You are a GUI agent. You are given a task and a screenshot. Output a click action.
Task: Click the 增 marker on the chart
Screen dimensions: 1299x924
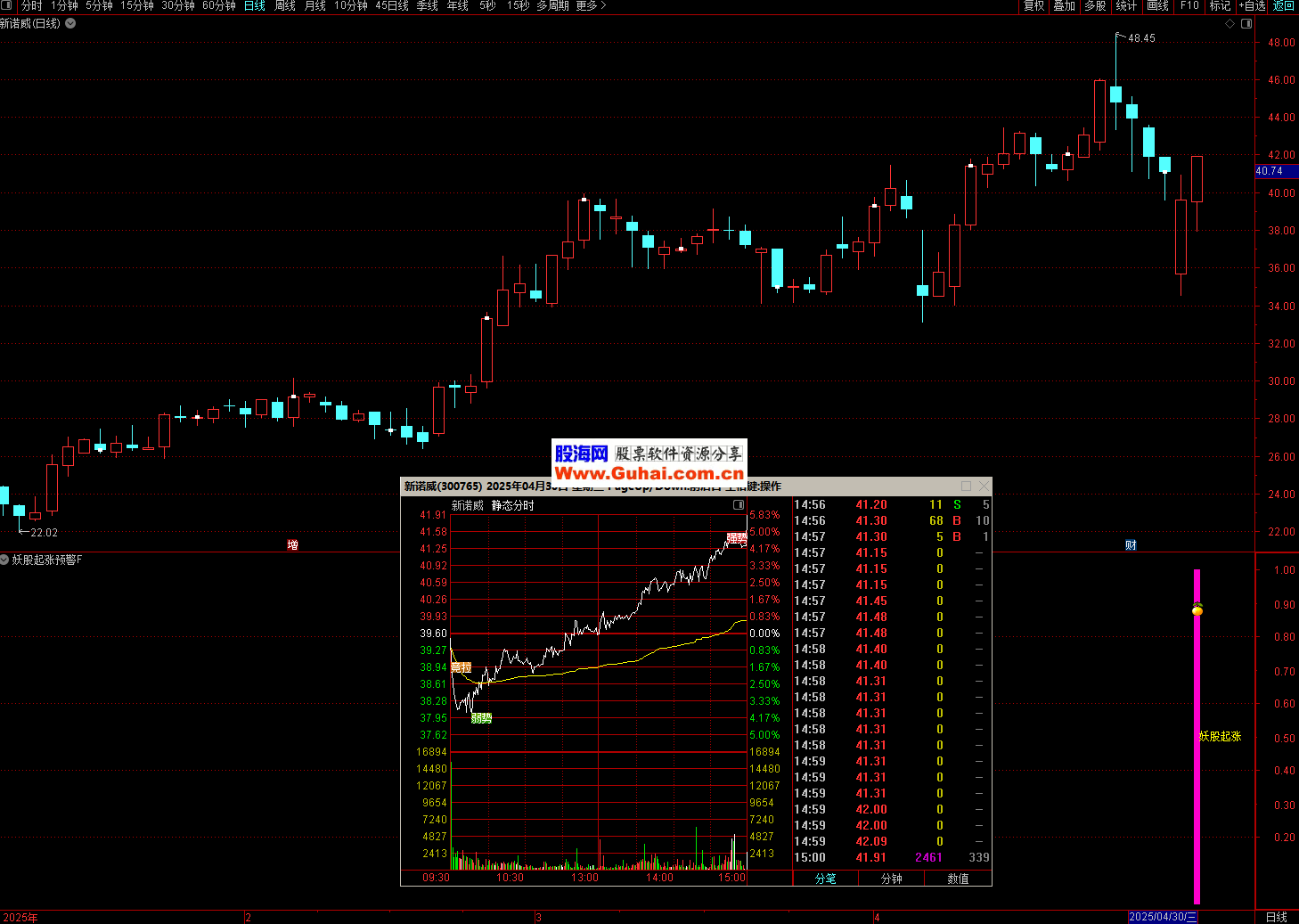click(292, 544)
